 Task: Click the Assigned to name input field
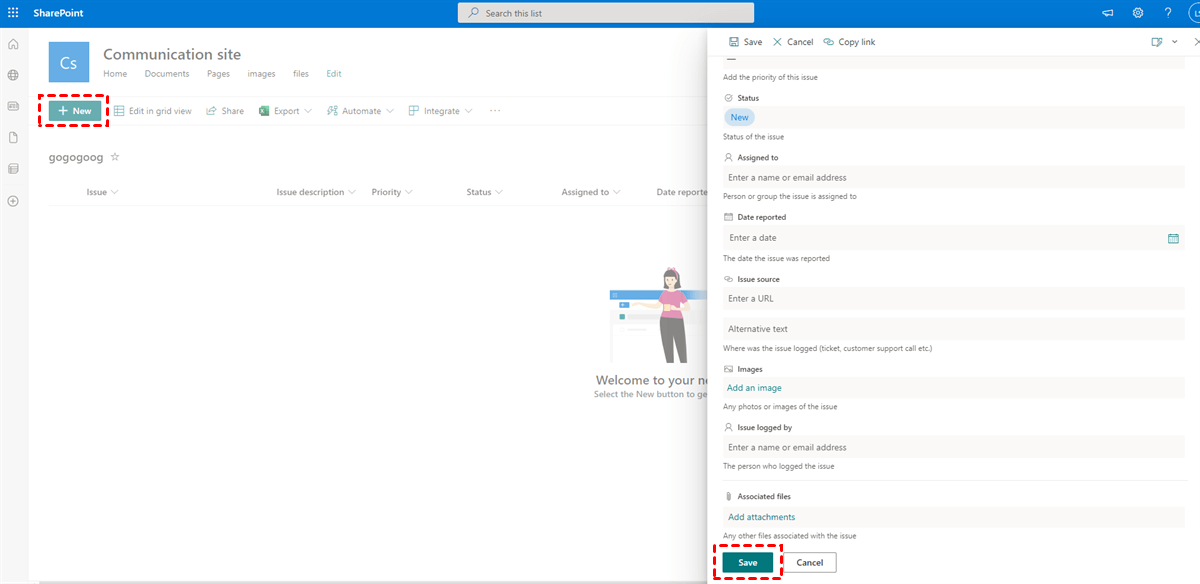click(950, 178)
